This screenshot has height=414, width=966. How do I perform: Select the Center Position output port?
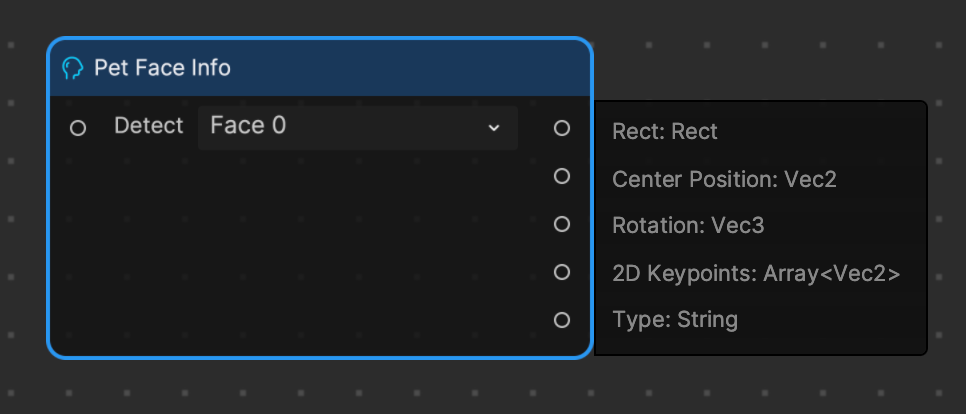(561, 176)
